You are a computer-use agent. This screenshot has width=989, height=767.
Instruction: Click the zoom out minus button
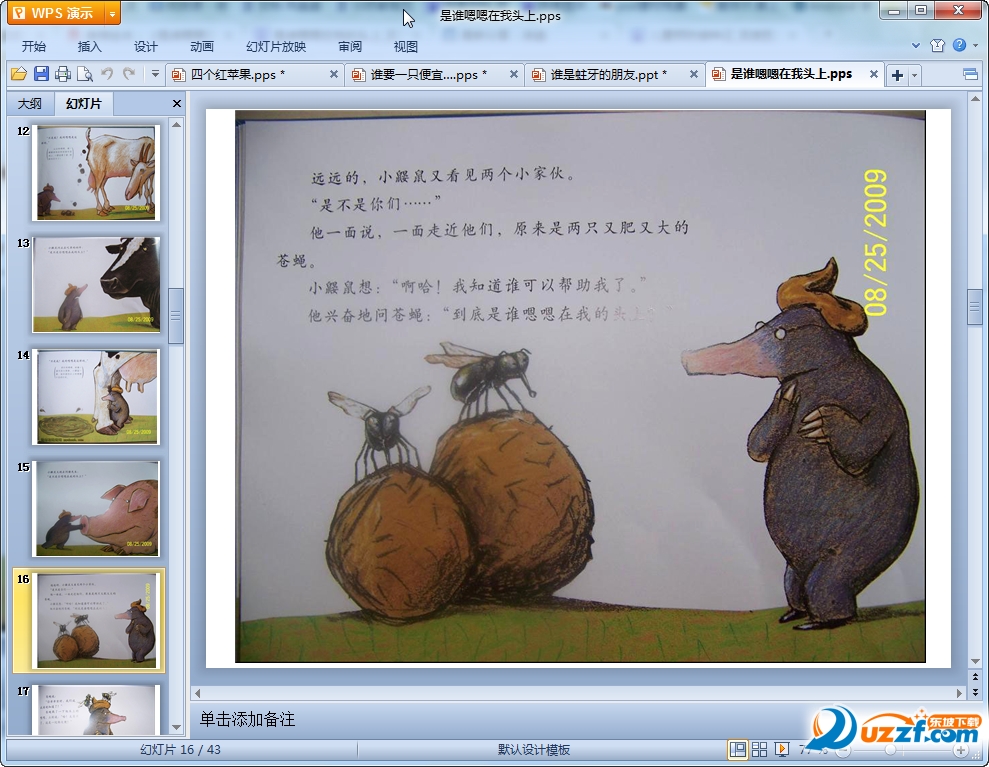click(843, 750)
